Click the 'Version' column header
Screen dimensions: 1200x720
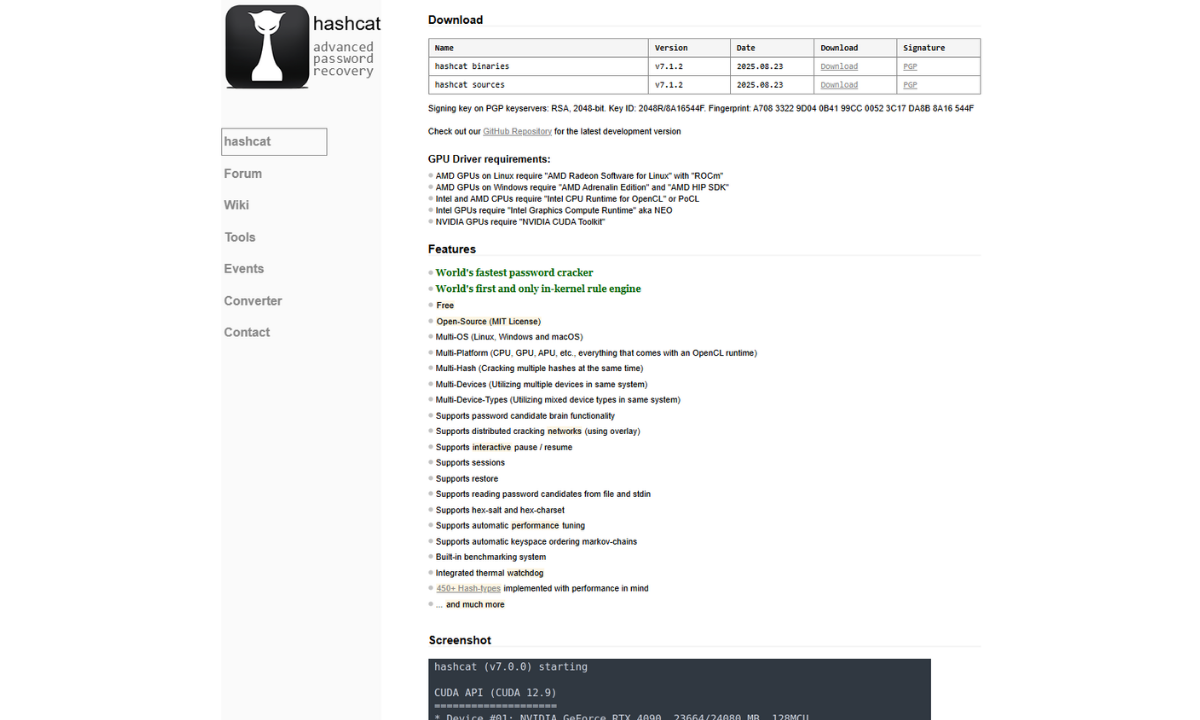690,48
